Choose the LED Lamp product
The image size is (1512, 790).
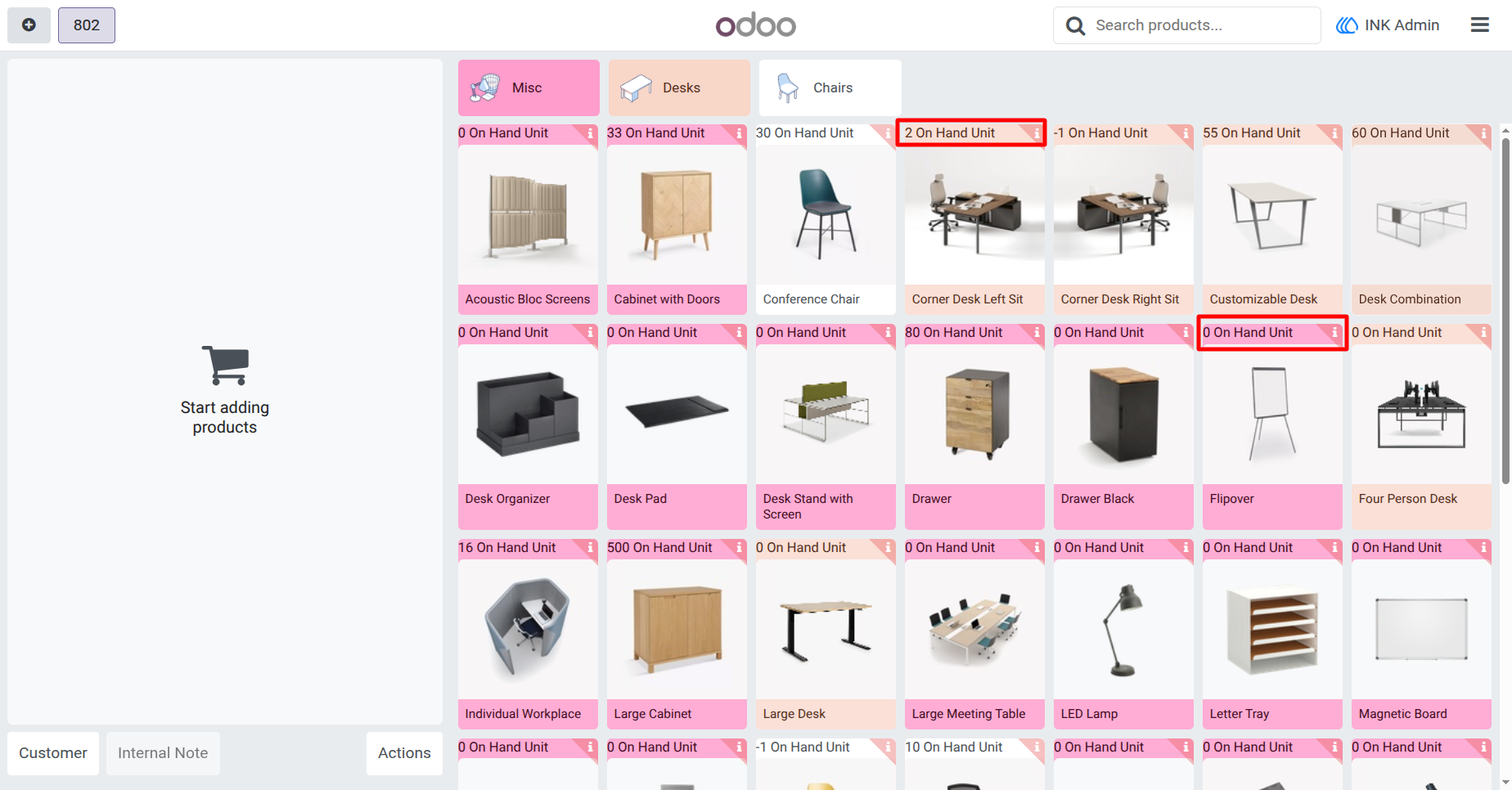1123,634
